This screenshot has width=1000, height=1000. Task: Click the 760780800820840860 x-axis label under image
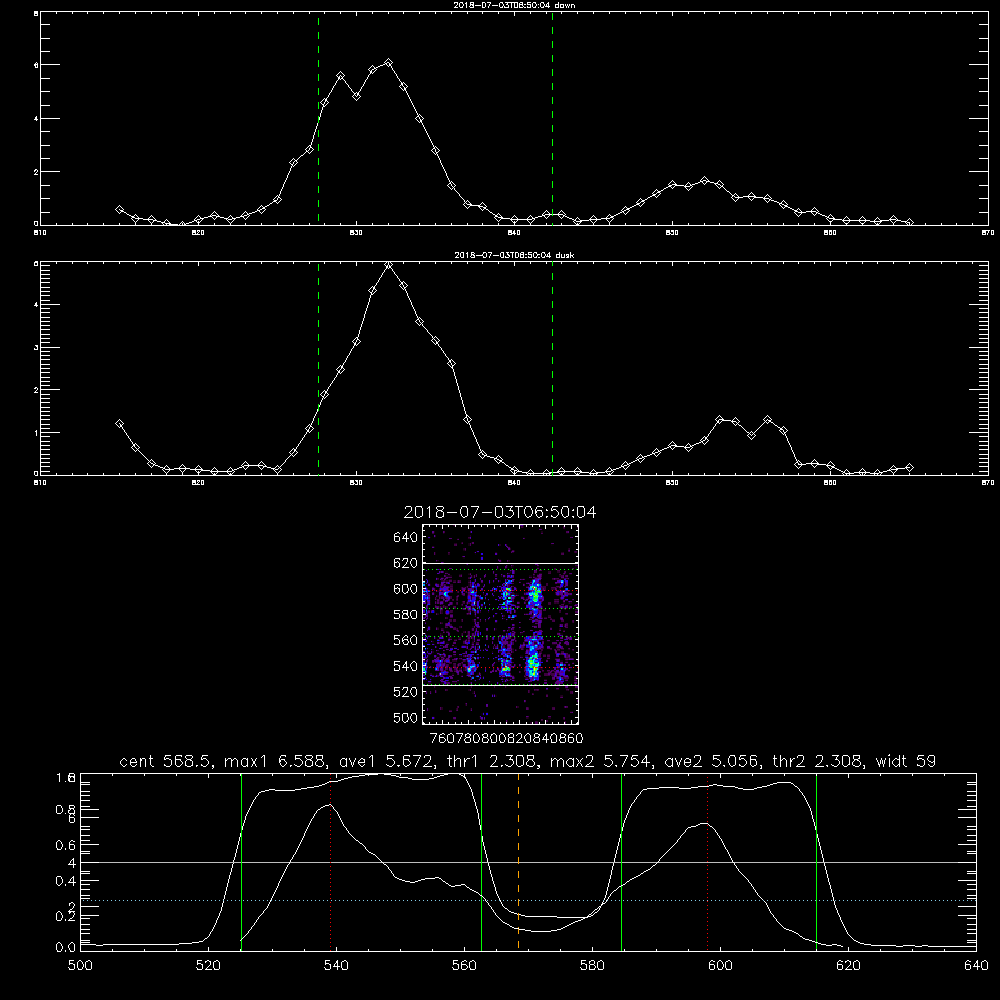(x=507, y=738)
